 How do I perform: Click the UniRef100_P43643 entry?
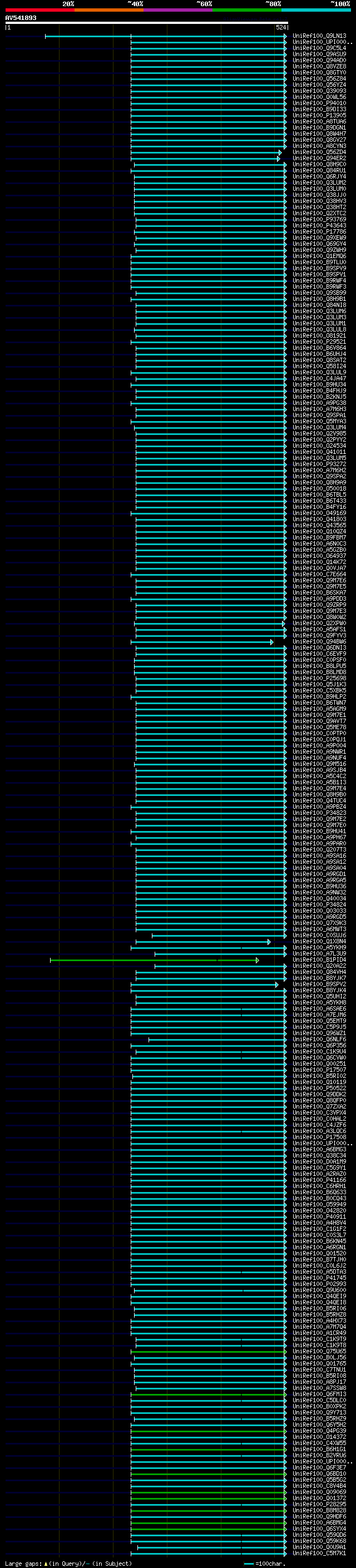319,225
